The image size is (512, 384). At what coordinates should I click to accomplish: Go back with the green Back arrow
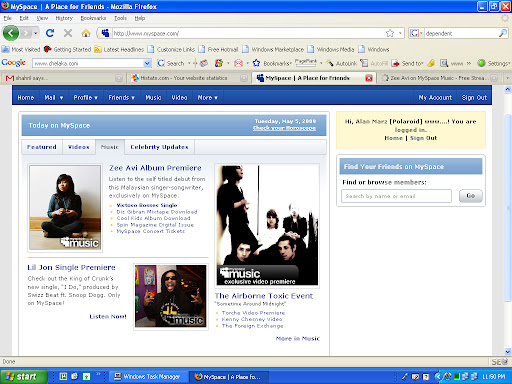(11, 33)
